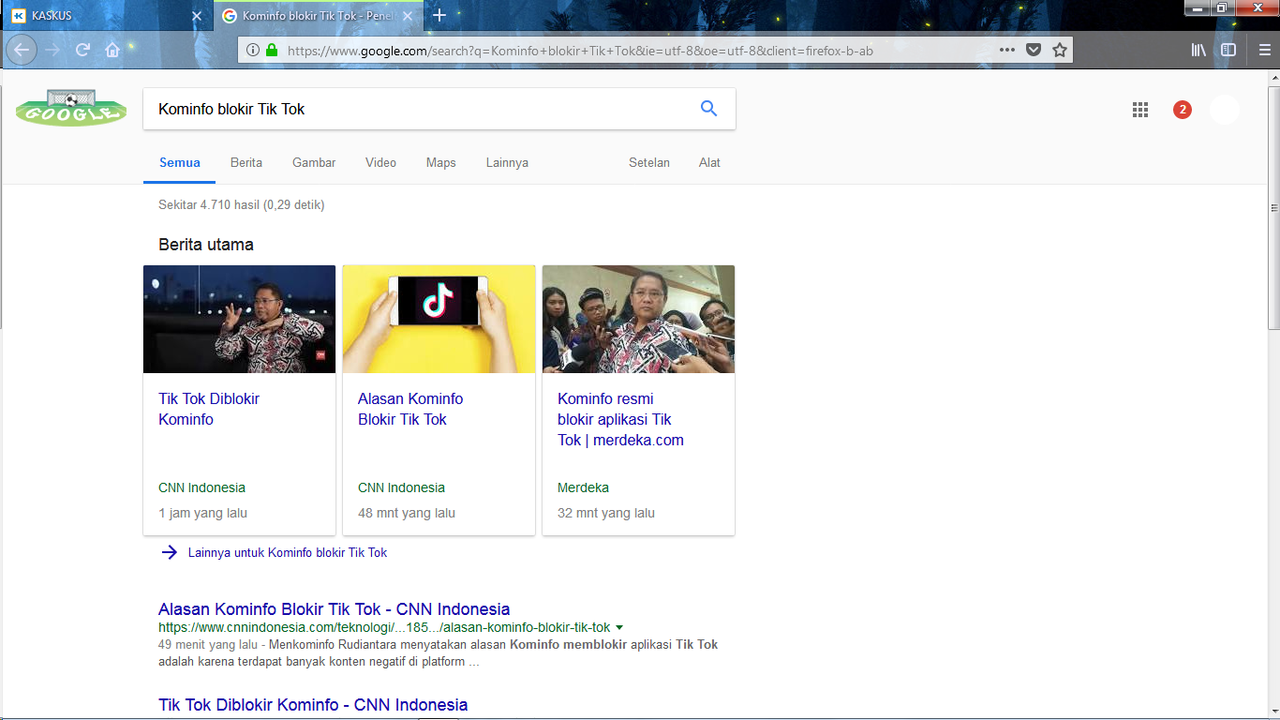Click the 1 jam yang lalu timestamp
The width and height of the screenshot is (1280, 720).
[203, 513]
